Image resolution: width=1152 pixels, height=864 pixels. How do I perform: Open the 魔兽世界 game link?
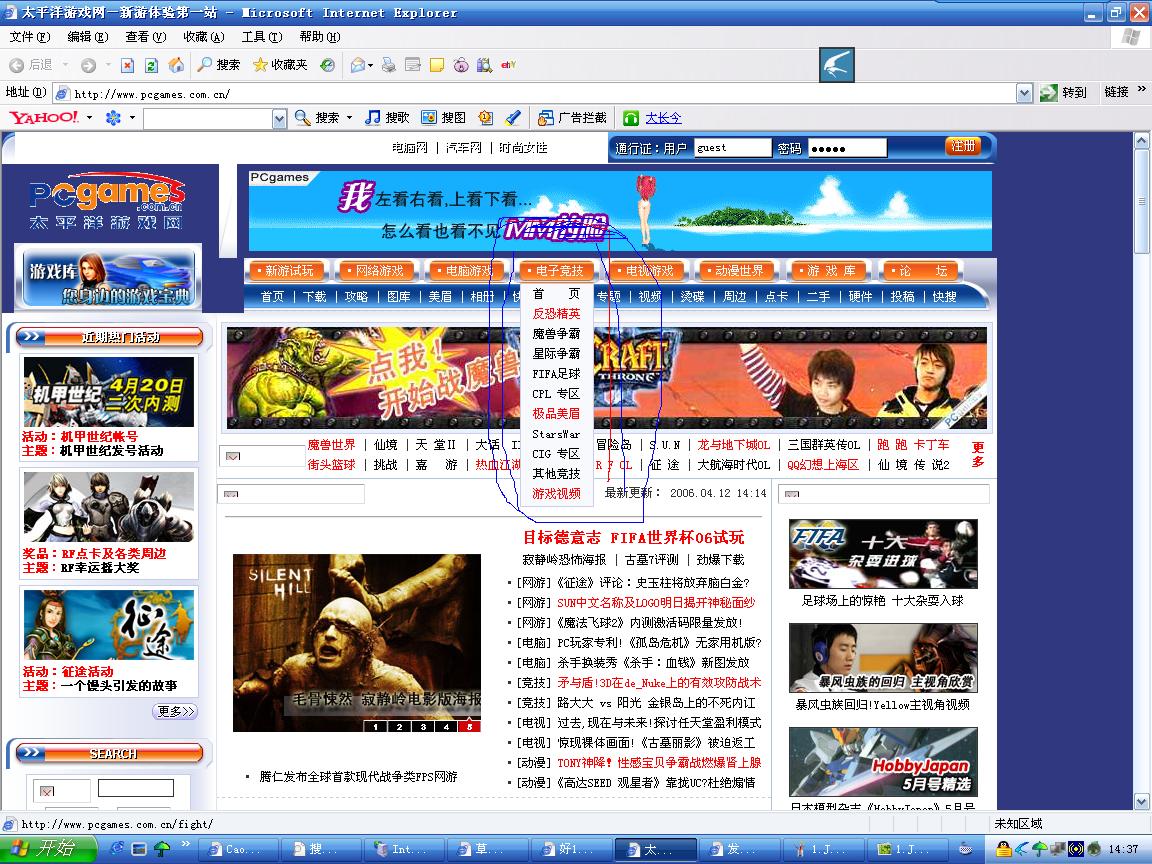click(331, 444)
